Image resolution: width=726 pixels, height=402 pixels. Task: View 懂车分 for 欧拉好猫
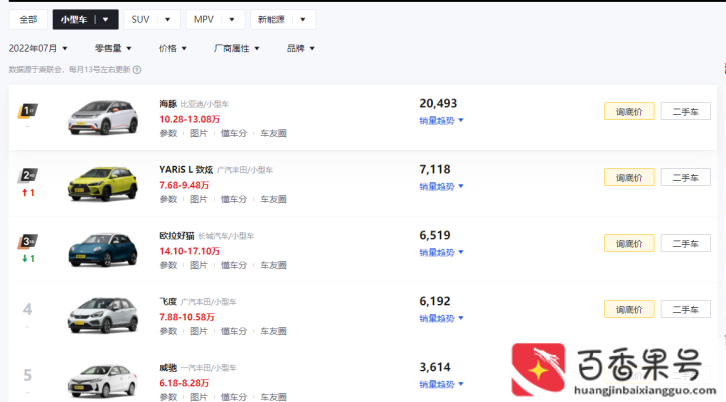[x=234, y=265]
